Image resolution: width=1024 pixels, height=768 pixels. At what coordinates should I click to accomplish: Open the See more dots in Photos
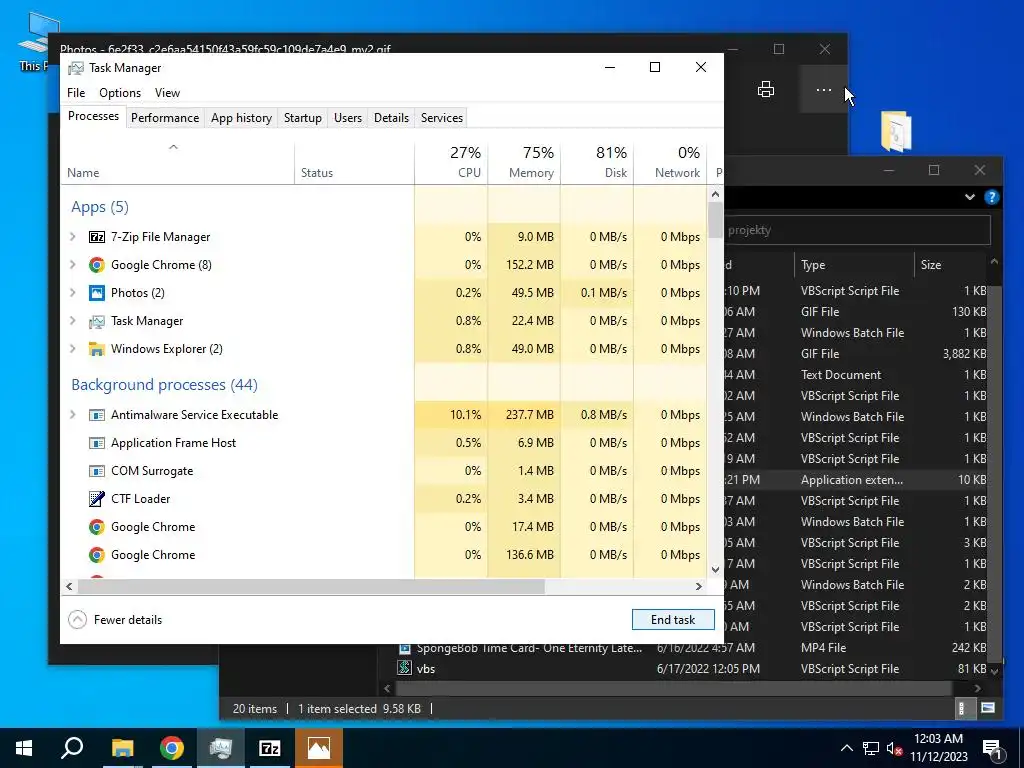pos(824,89)
